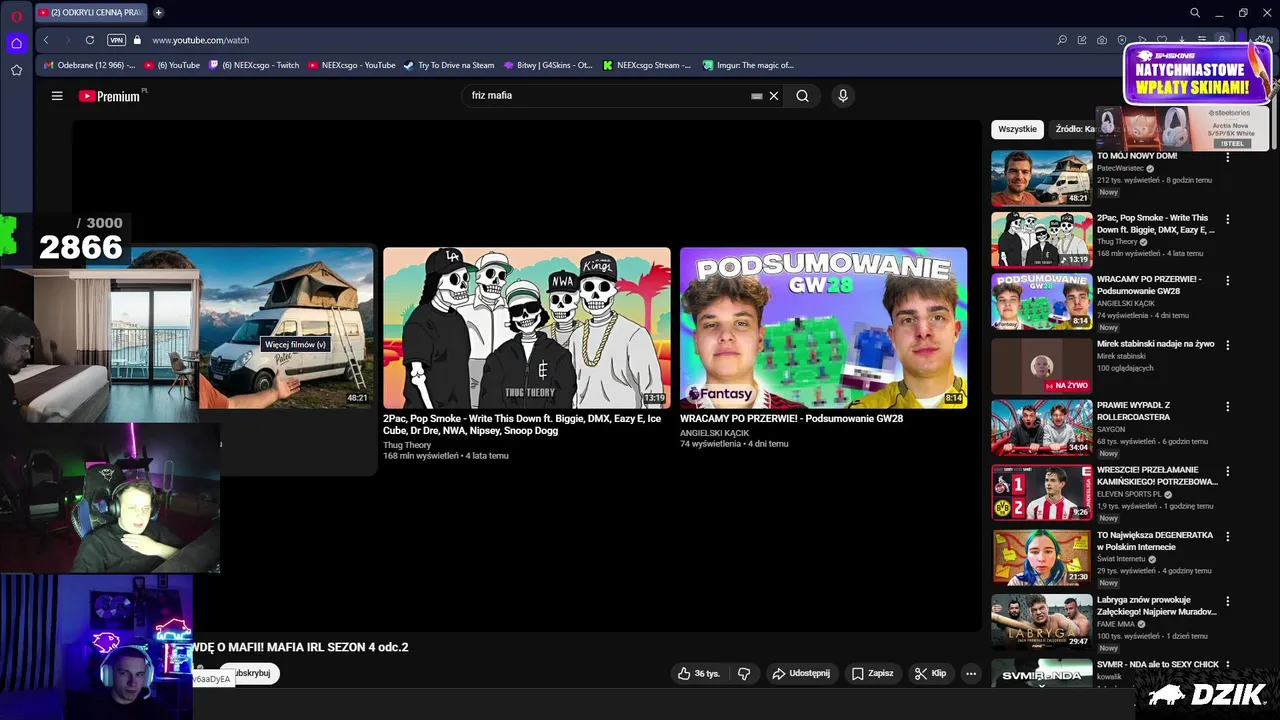Open 2Pac, Pop Smoke endscreen thumbnail

click(x=527, y=328)
